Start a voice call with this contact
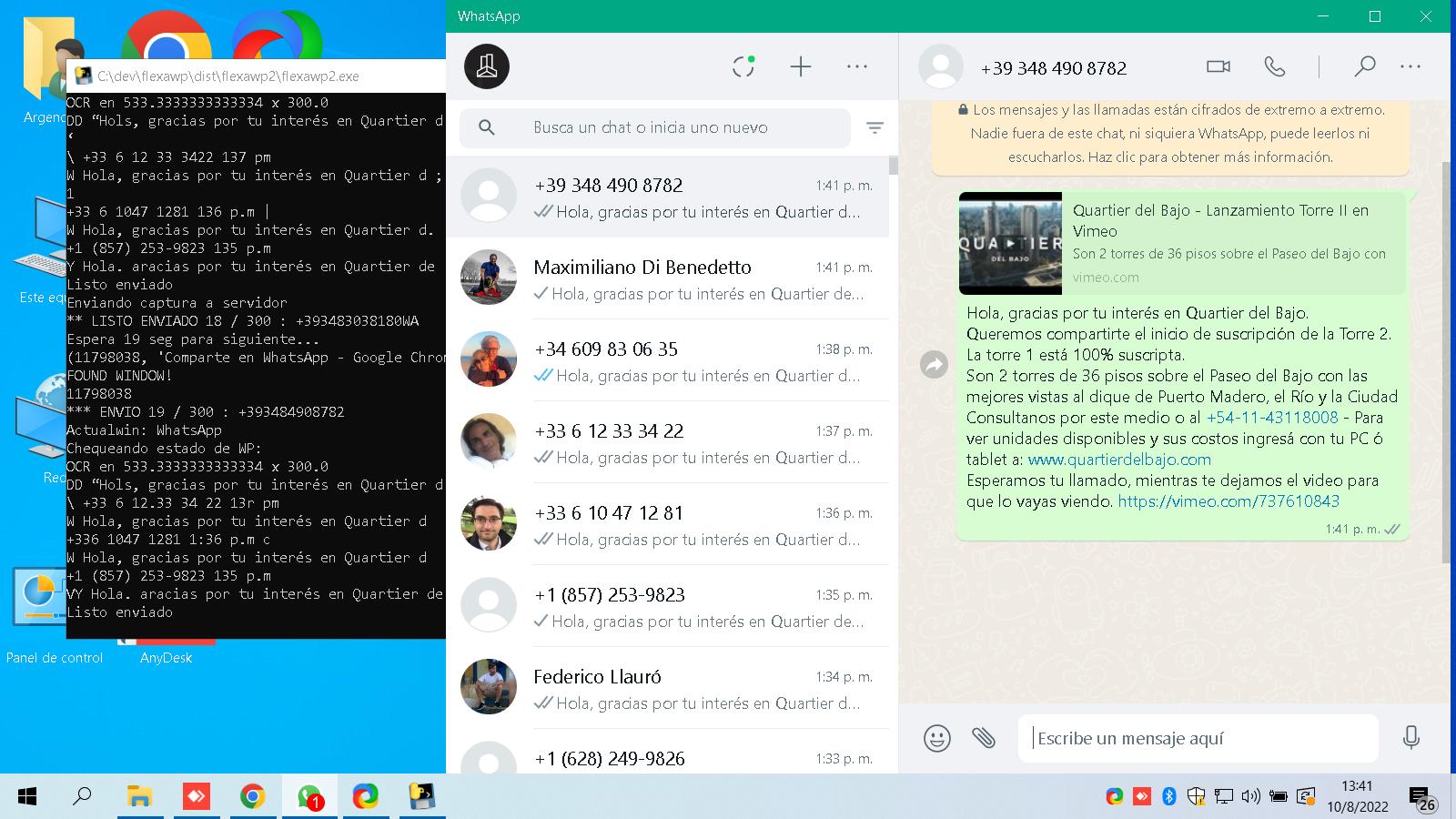The height and width of the screenshot is (819, 1456). tap(1275, 66)
